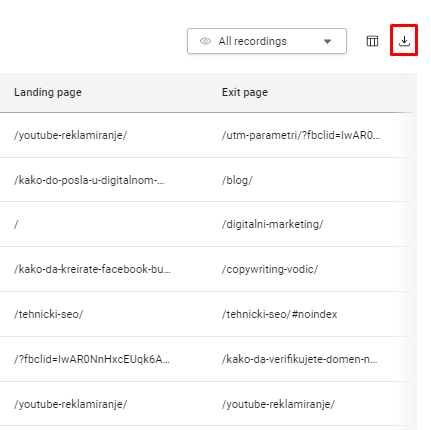This screenshot has width=431, height=430.
Task: Click the download recordings icon
Action: 404,41
